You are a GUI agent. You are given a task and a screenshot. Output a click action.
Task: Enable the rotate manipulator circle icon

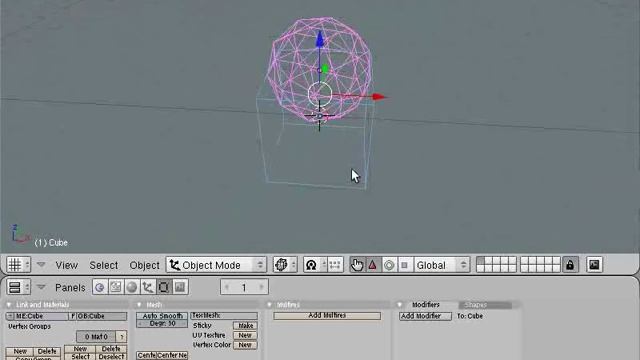(x=389, y=265)
